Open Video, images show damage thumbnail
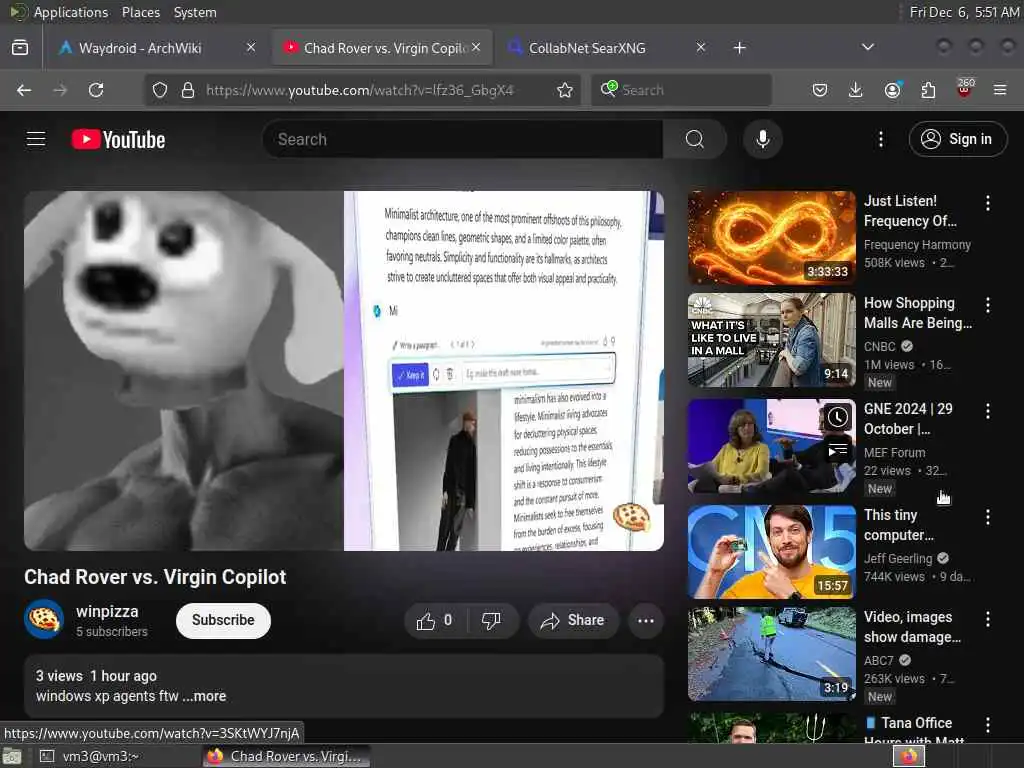1024x768 pixels. click(771, 654)
